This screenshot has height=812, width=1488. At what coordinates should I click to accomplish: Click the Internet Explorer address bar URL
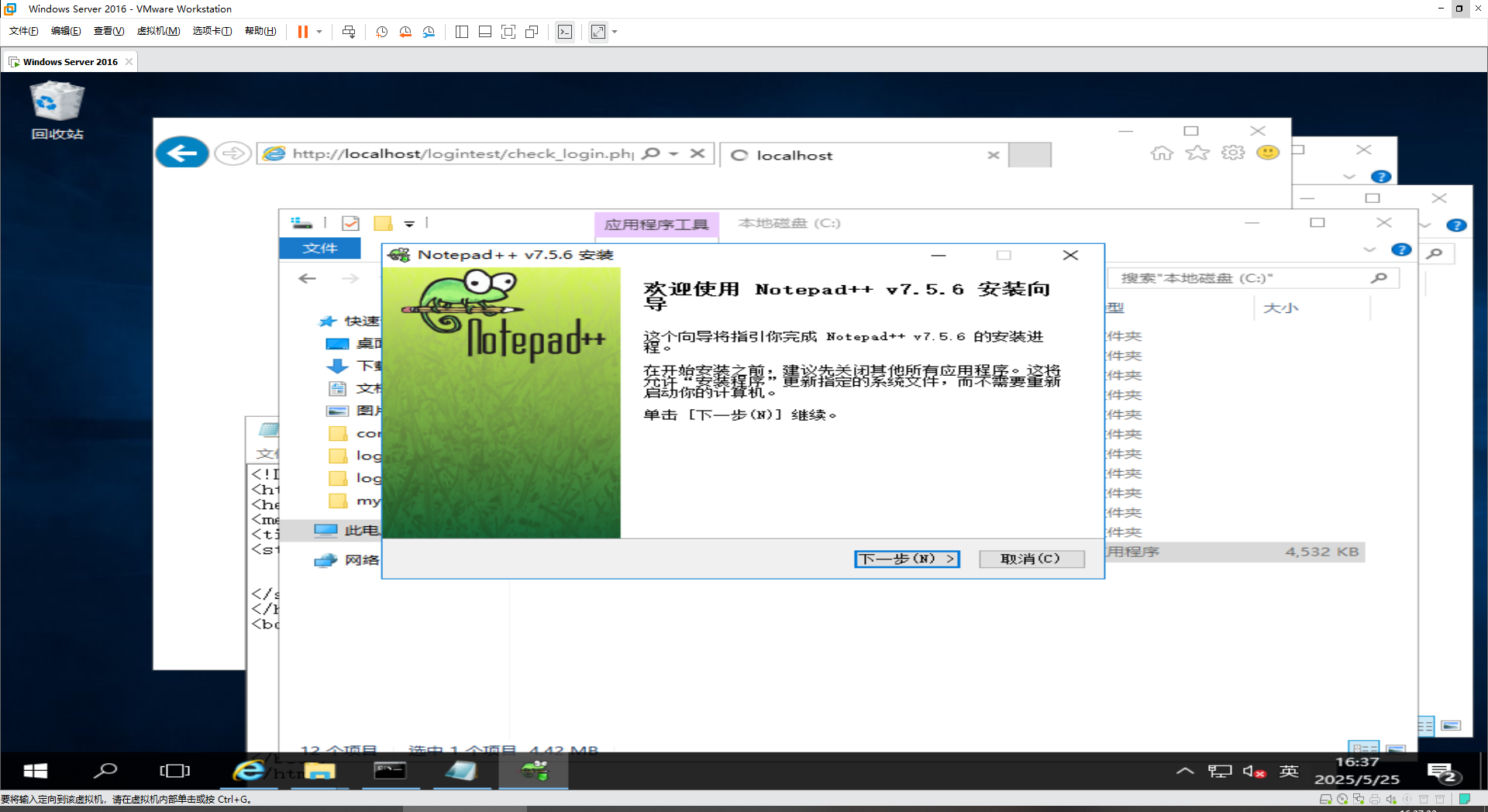pyautogui.click(x=463, y=153)
